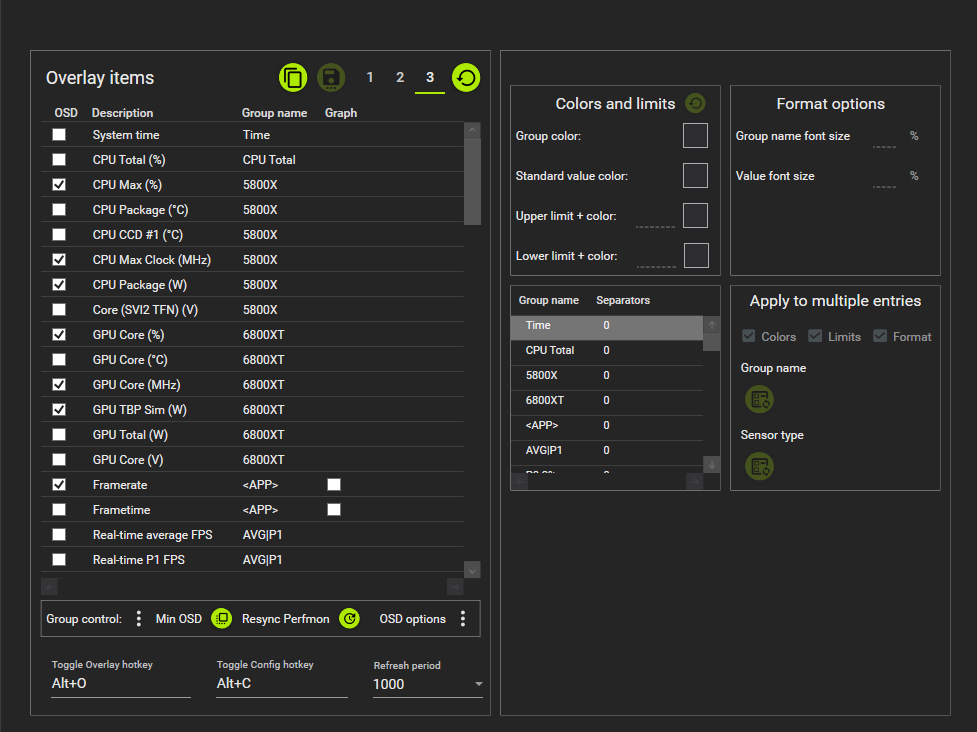This screenshot has width=977, height=732.
Task: Click the Group name apply icon
Action: click(x=760, y=400)
